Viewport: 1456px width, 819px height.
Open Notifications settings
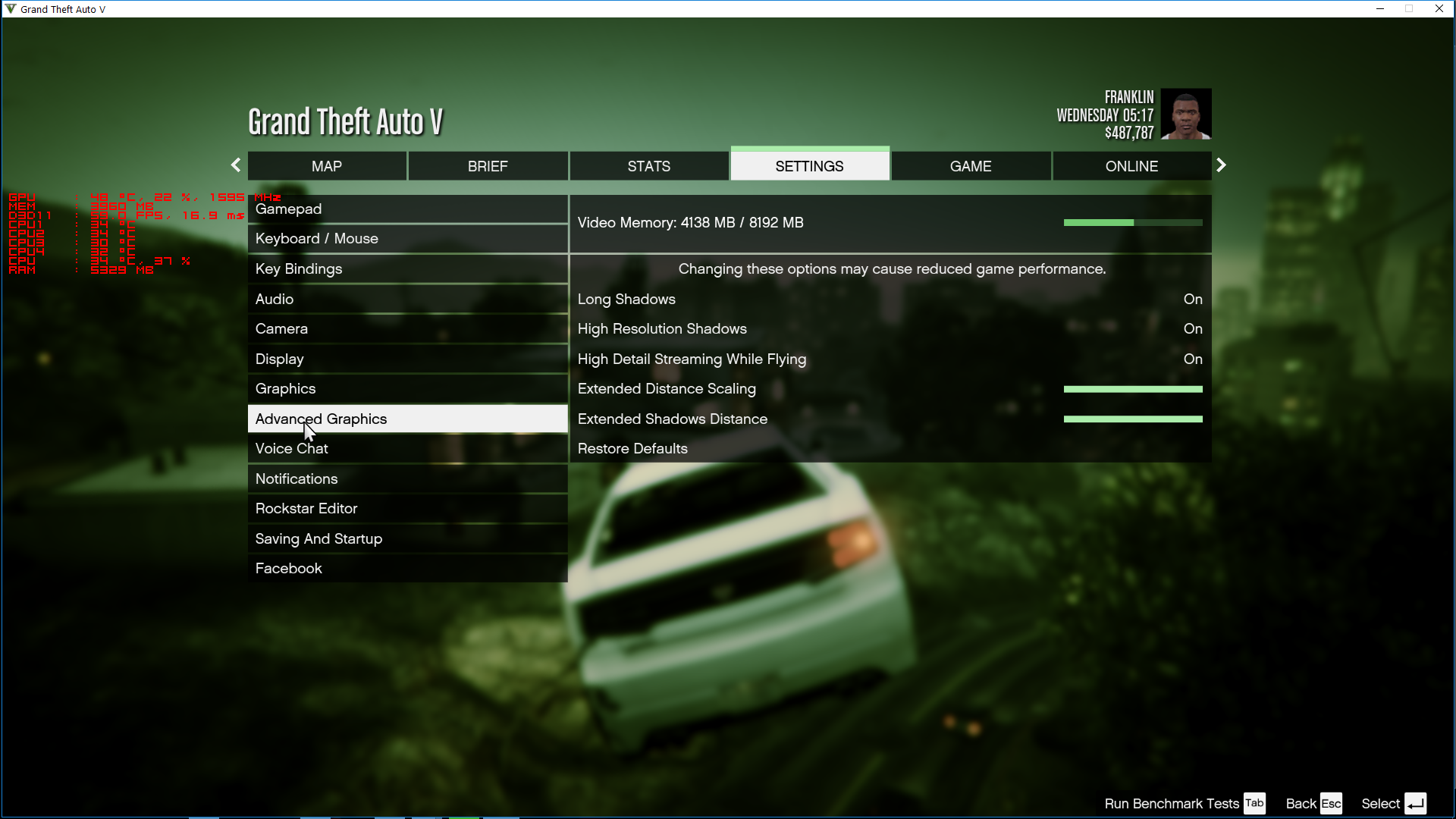point(408,479)
